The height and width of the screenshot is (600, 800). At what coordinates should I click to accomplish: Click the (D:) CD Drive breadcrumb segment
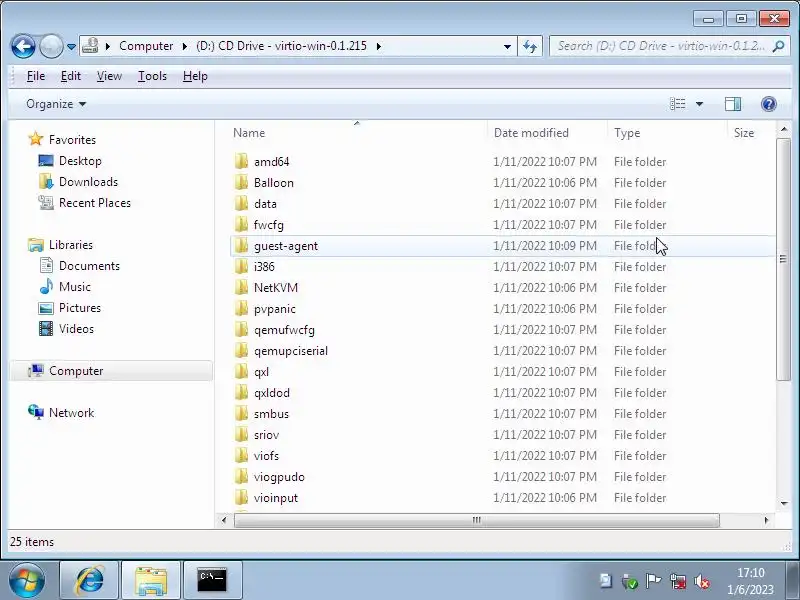coord(281,46)
